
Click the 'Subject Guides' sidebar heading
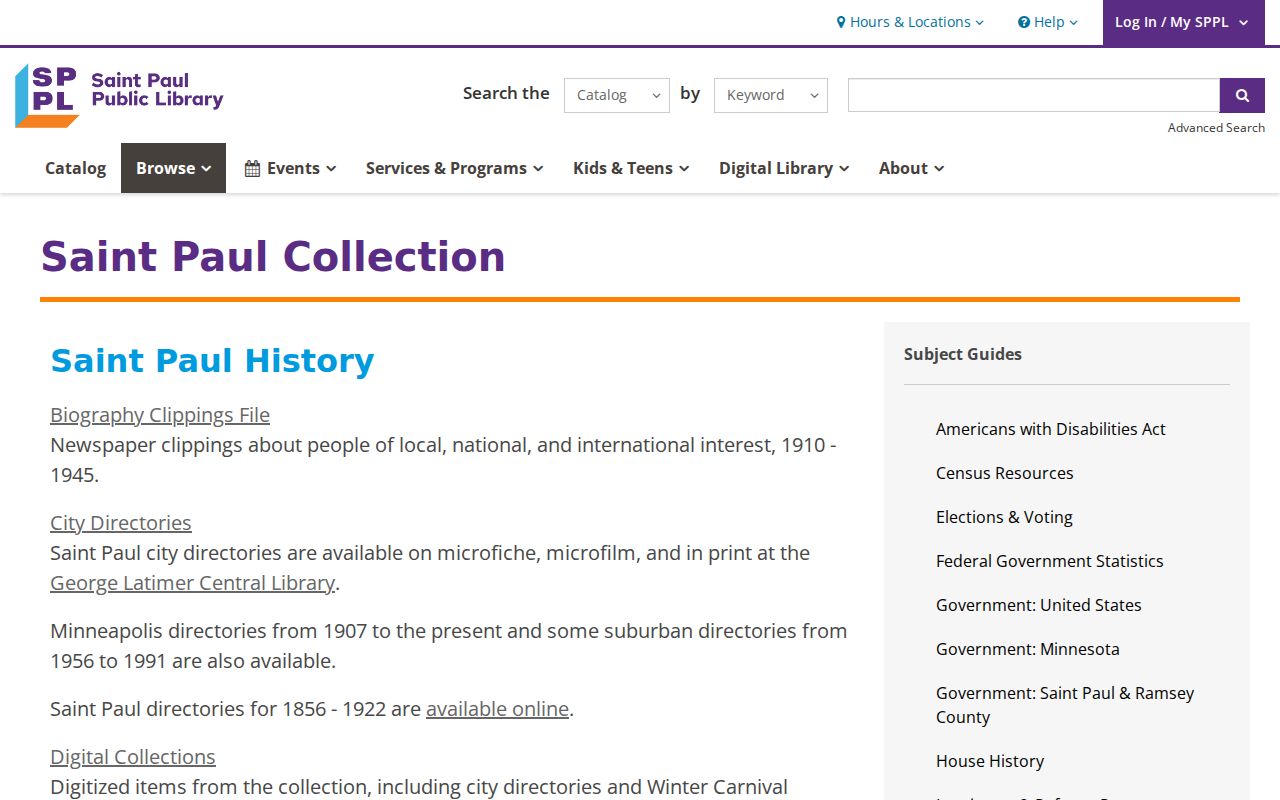pyautogui.click(x=963, y=354)
